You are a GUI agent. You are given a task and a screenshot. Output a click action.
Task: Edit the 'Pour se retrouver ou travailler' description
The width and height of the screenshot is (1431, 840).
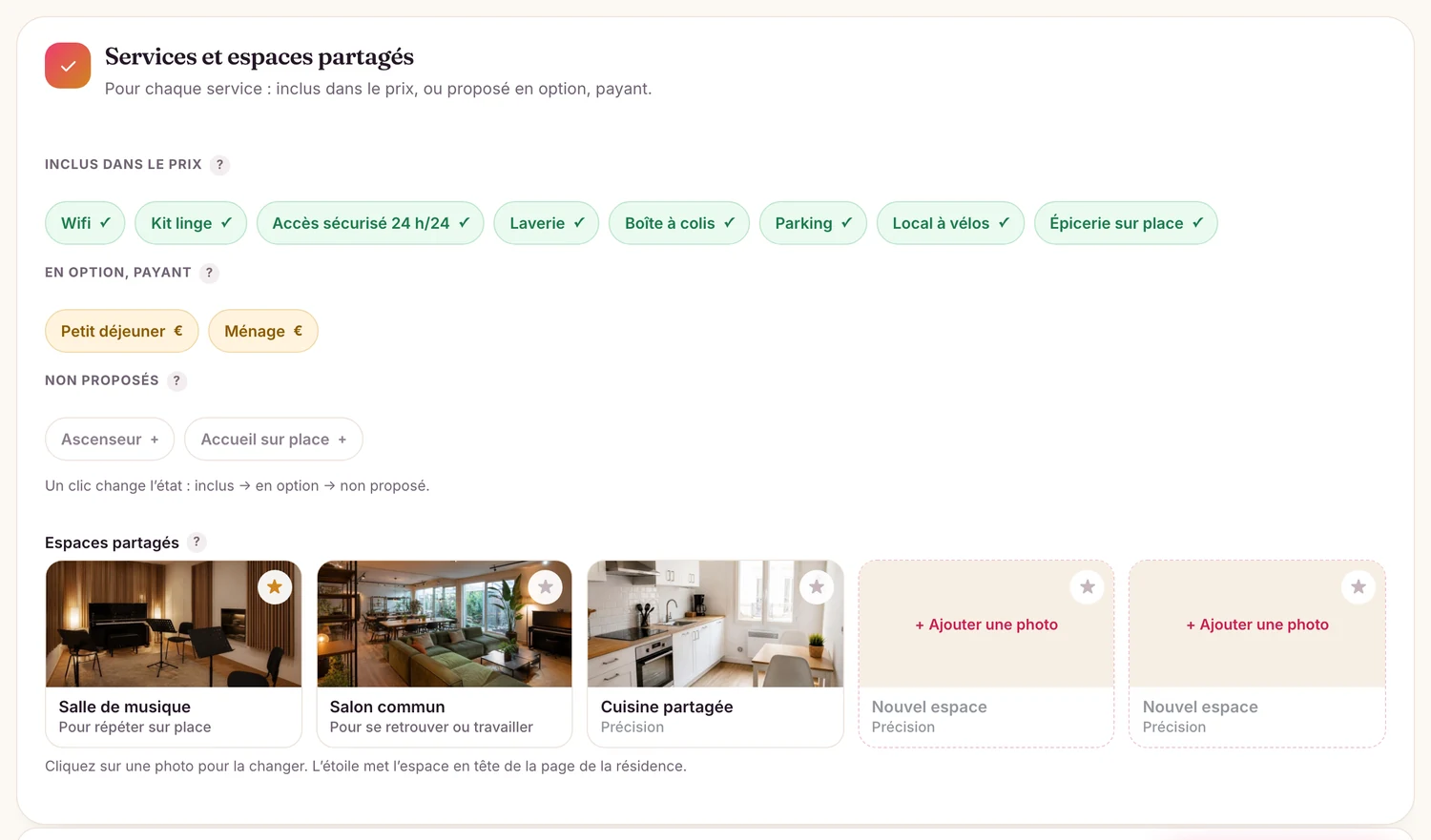click(x=445, y=727)
